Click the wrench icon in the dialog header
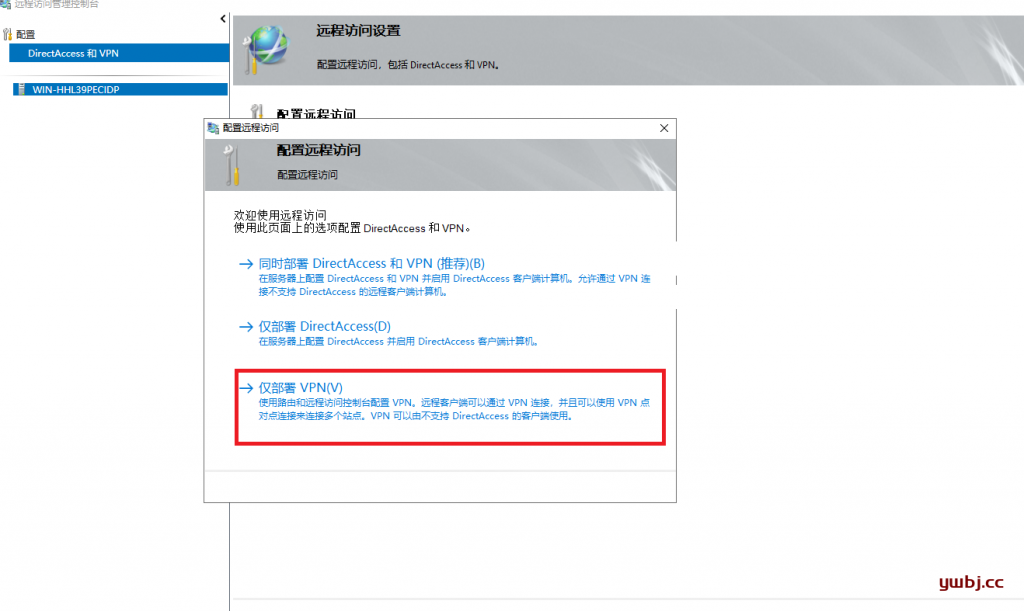The width and height of the screenshot is (1024, 611). click(x=232, y=165)
